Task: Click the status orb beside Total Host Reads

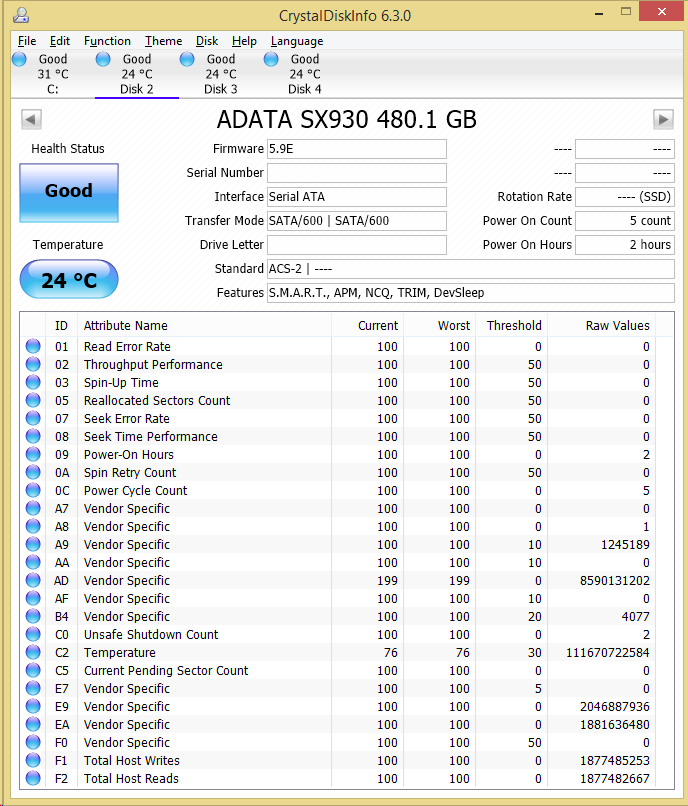Action: [33, 779]
